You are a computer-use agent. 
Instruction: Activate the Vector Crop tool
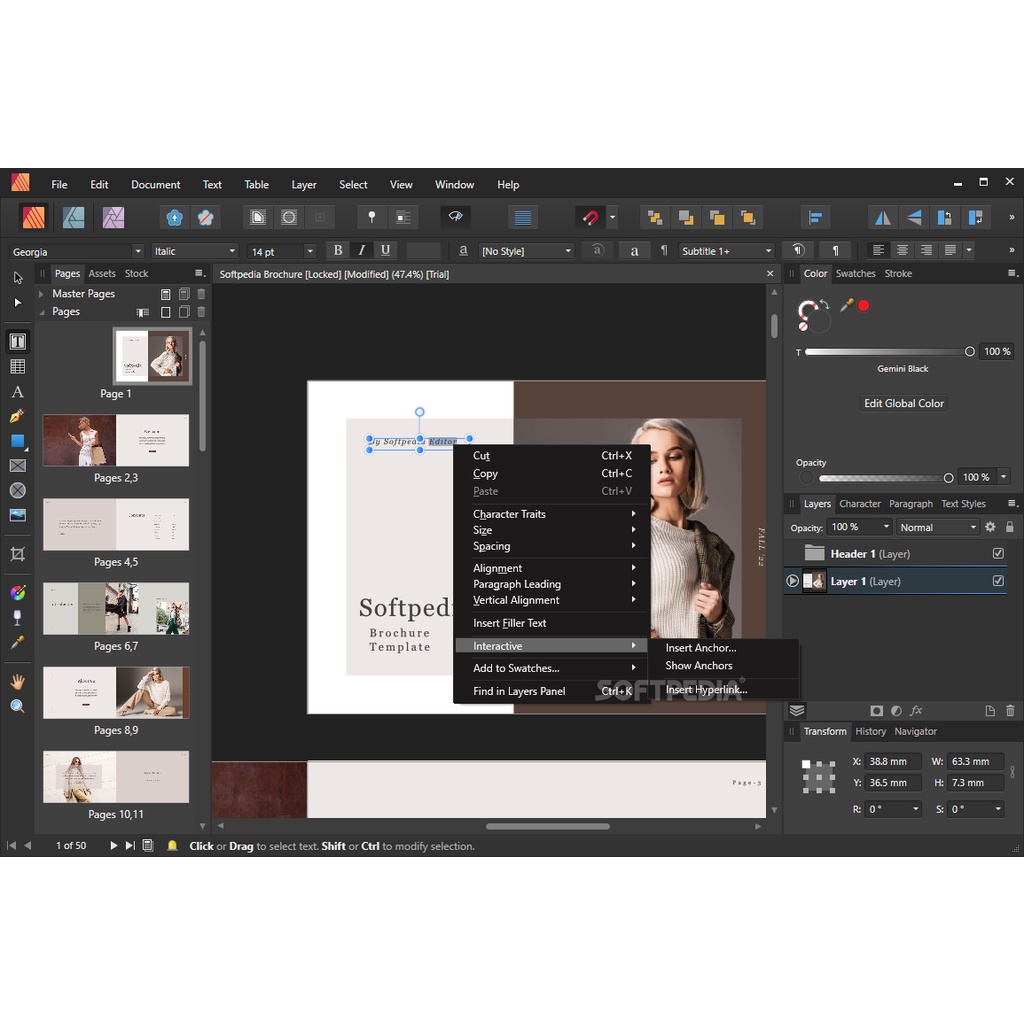[x=18, y=554]
